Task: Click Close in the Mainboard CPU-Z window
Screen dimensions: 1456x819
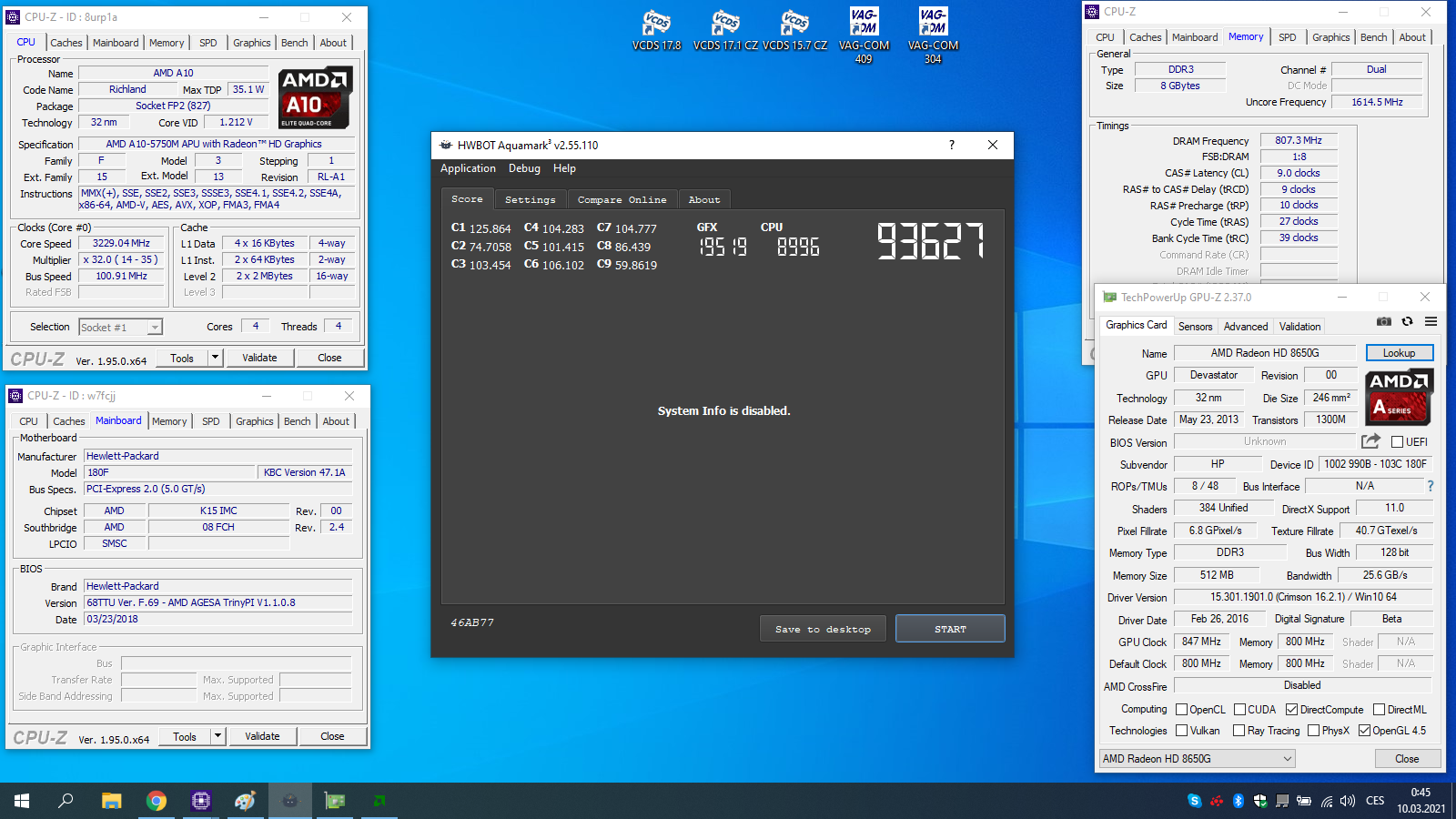Action: (x=332, y=736)
